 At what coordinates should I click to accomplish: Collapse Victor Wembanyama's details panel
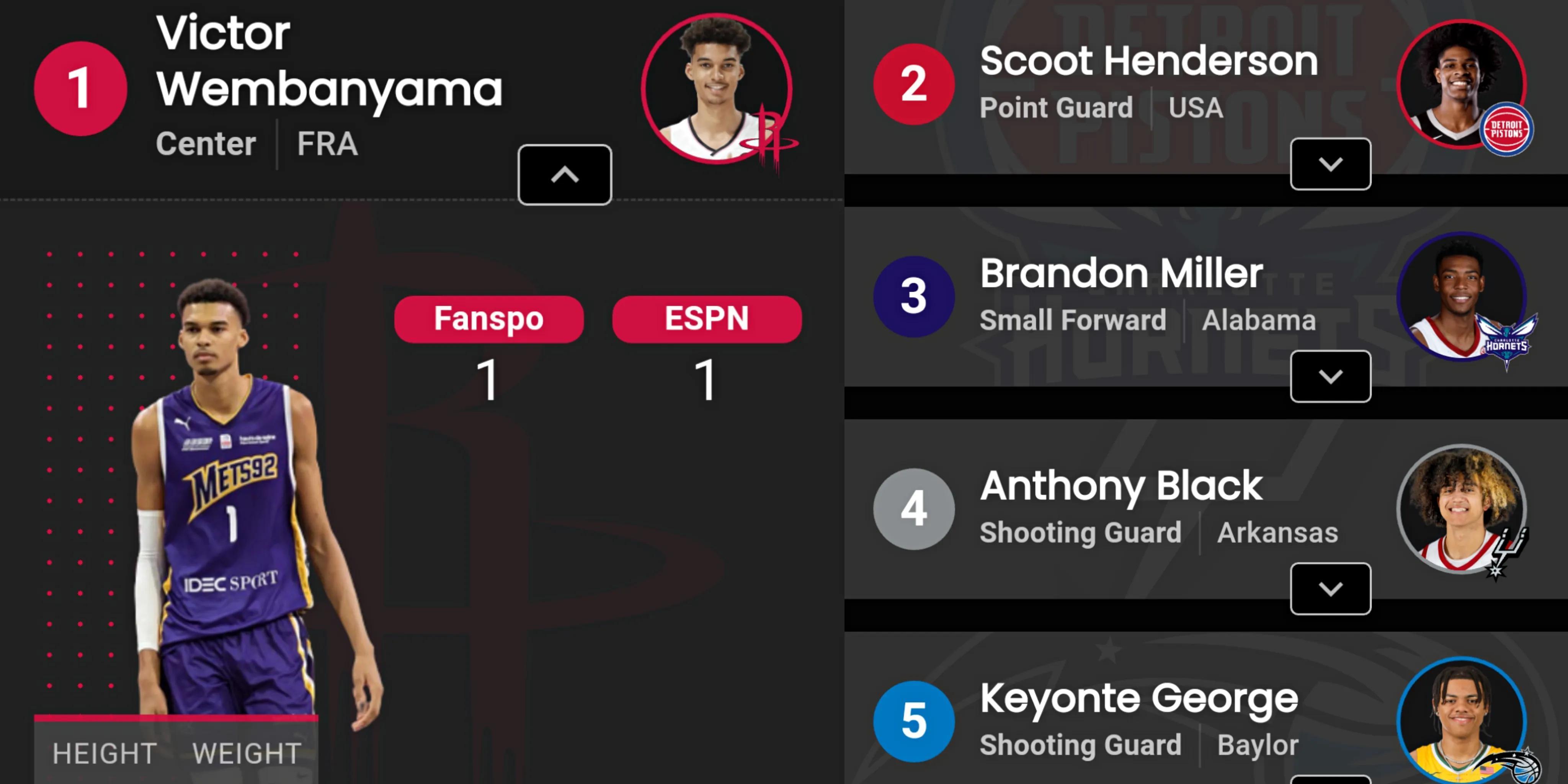click(x=564, y=175)
